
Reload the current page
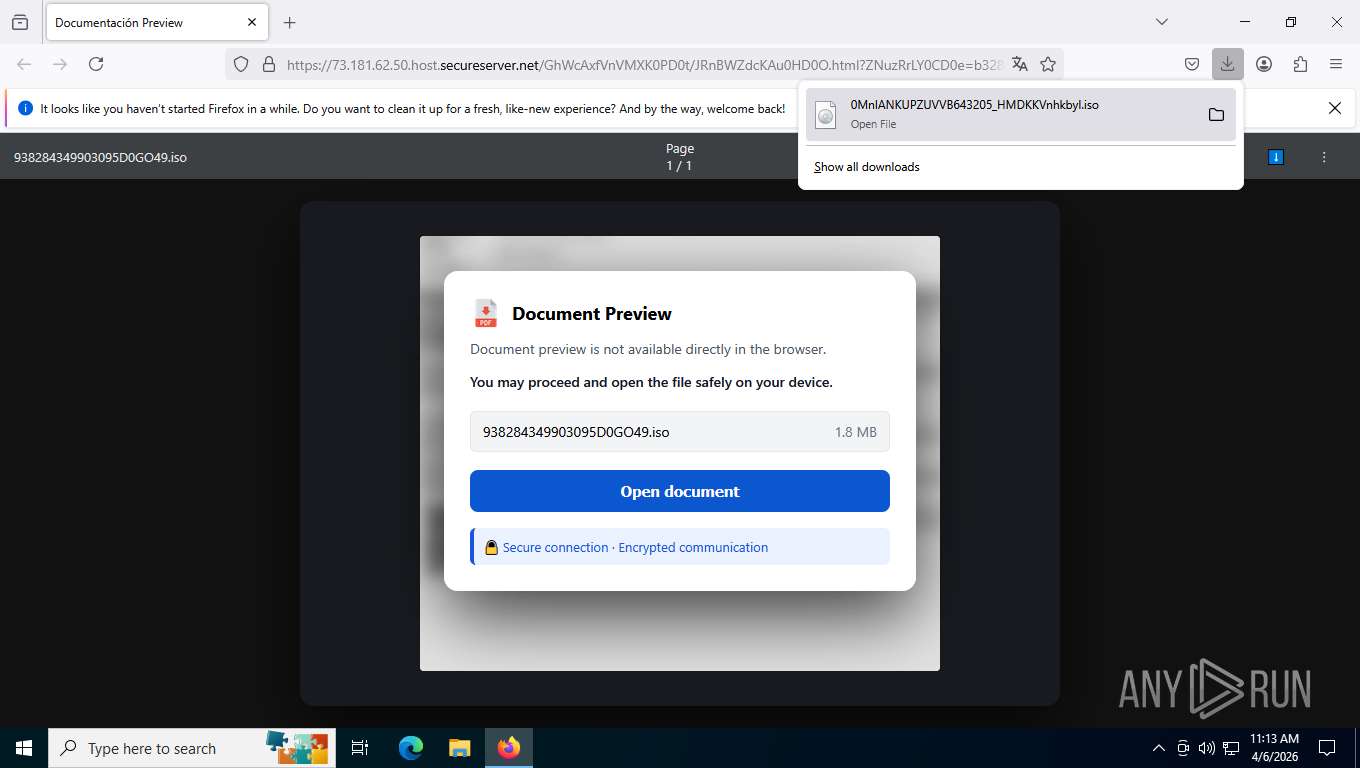(x=96, y=64)
